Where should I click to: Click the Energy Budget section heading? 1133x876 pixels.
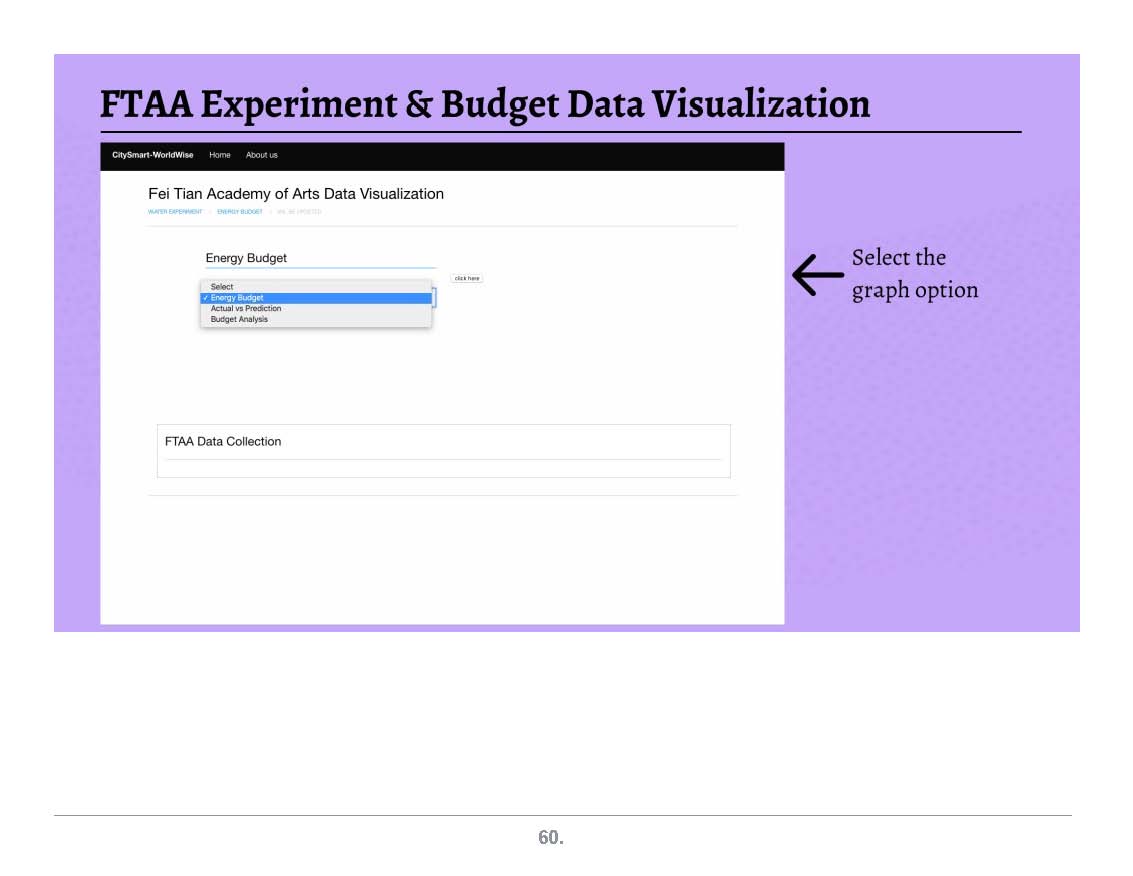pyautogui.click(x=246, y=258)
